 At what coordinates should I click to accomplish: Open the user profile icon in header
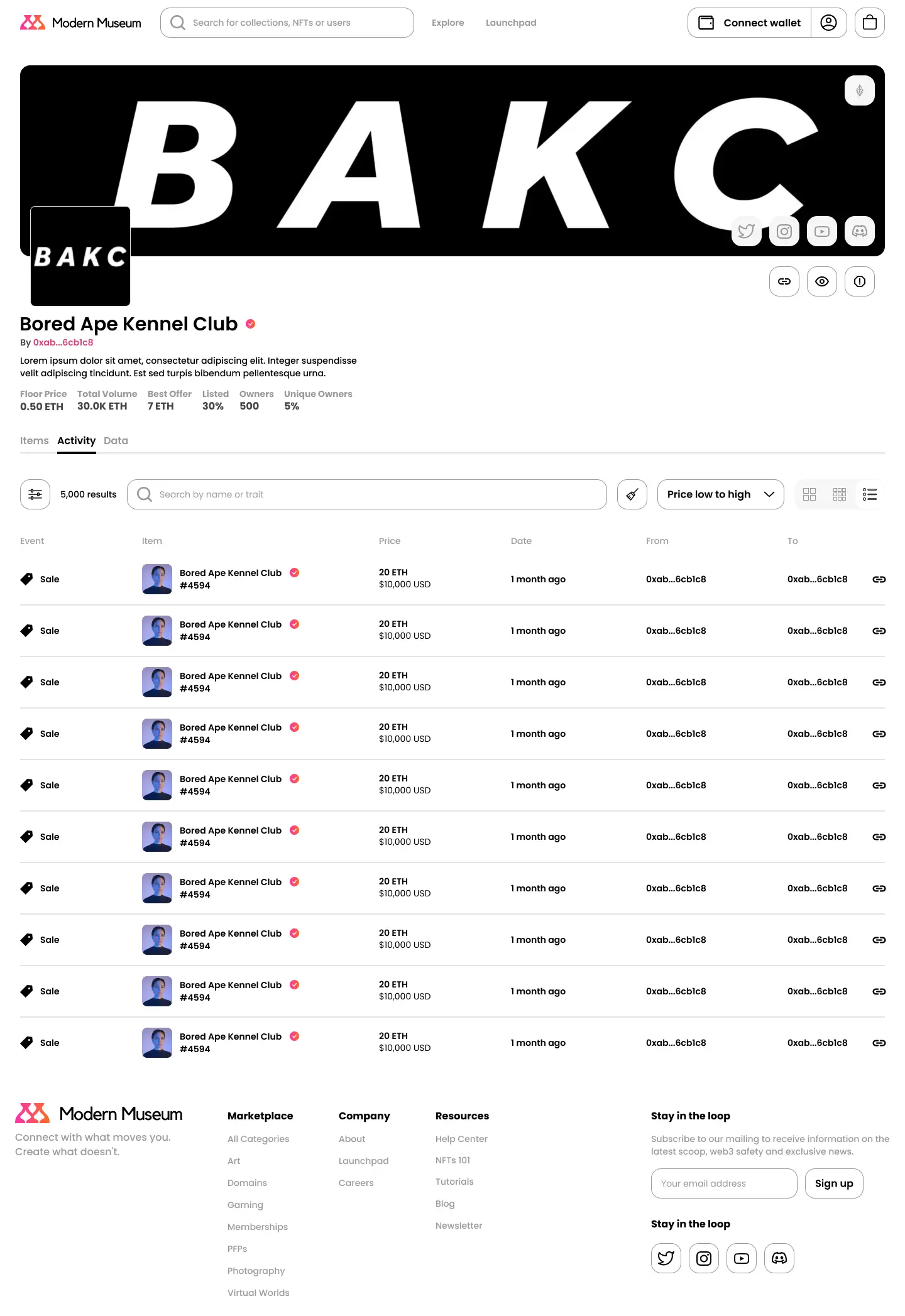(x=829, y=23)
